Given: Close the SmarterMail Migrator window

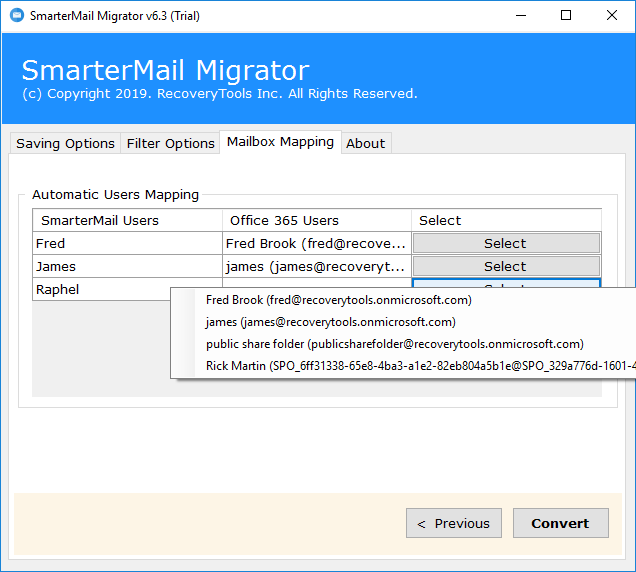Looking at the screenshot, I should (612, 15).
